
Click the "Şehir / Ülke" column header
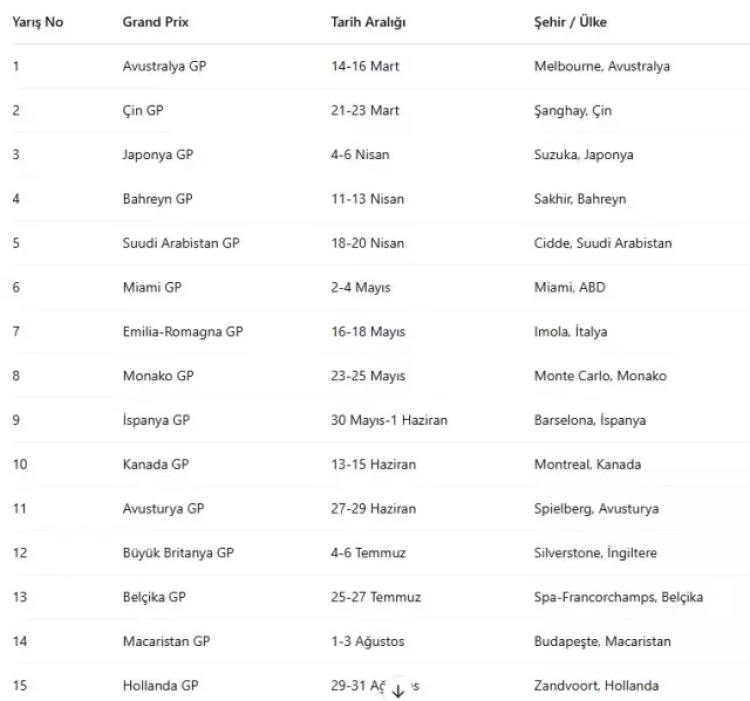tap(570, 22)
